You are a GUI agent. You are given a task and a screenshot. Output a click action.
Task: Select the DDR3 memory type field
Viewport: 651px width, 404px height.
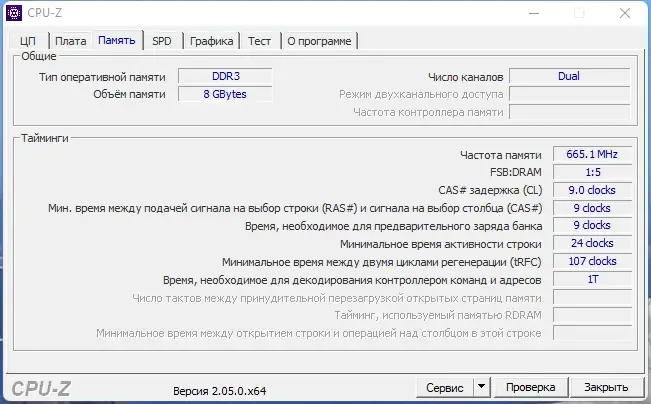(x=225, y=76)
